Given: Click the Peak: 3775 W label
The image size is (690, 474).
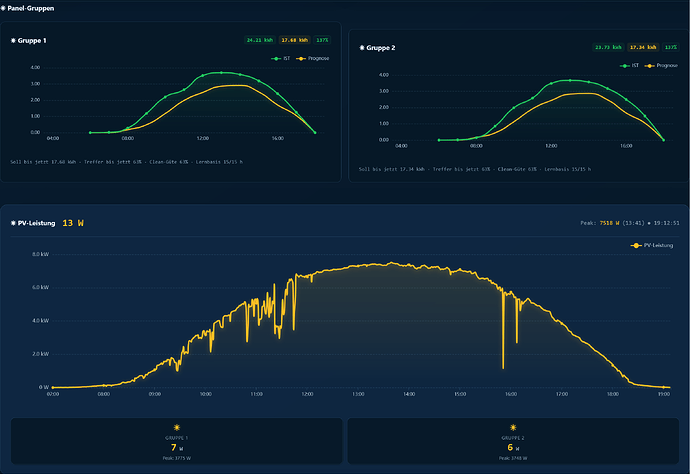Looking at the screenshot, I should 177,458.
